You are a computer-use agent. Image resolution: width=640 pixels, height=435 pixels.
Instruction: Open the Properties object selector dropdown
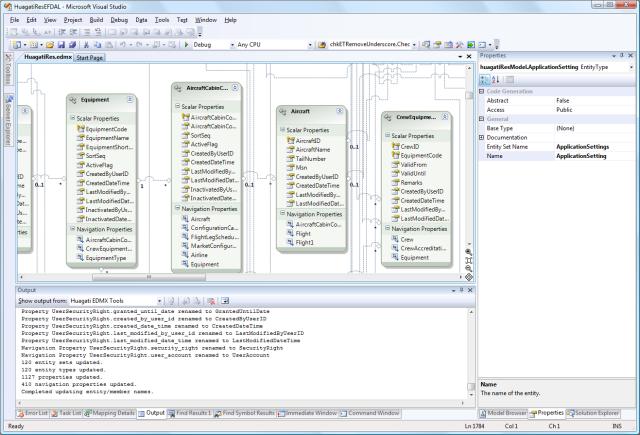click(x=632, y=67)
